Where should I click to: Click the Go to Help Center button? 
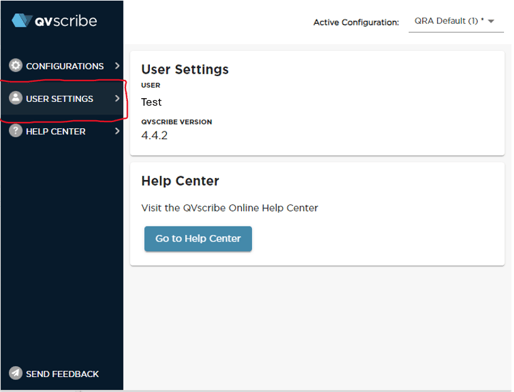pyautogui.click(x=198, y=239)
